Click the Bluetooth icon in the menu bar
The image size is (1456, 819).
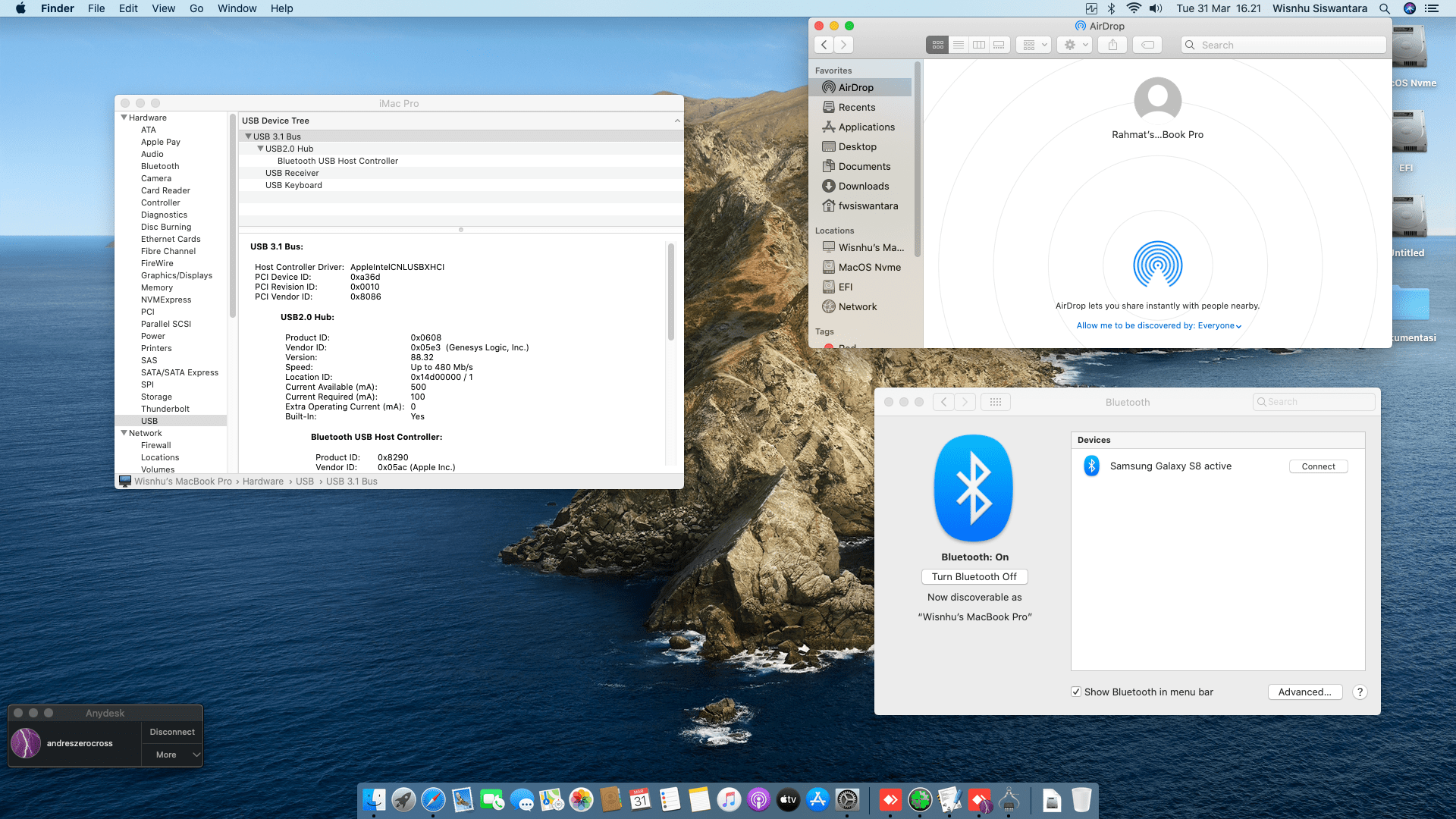1111,8
